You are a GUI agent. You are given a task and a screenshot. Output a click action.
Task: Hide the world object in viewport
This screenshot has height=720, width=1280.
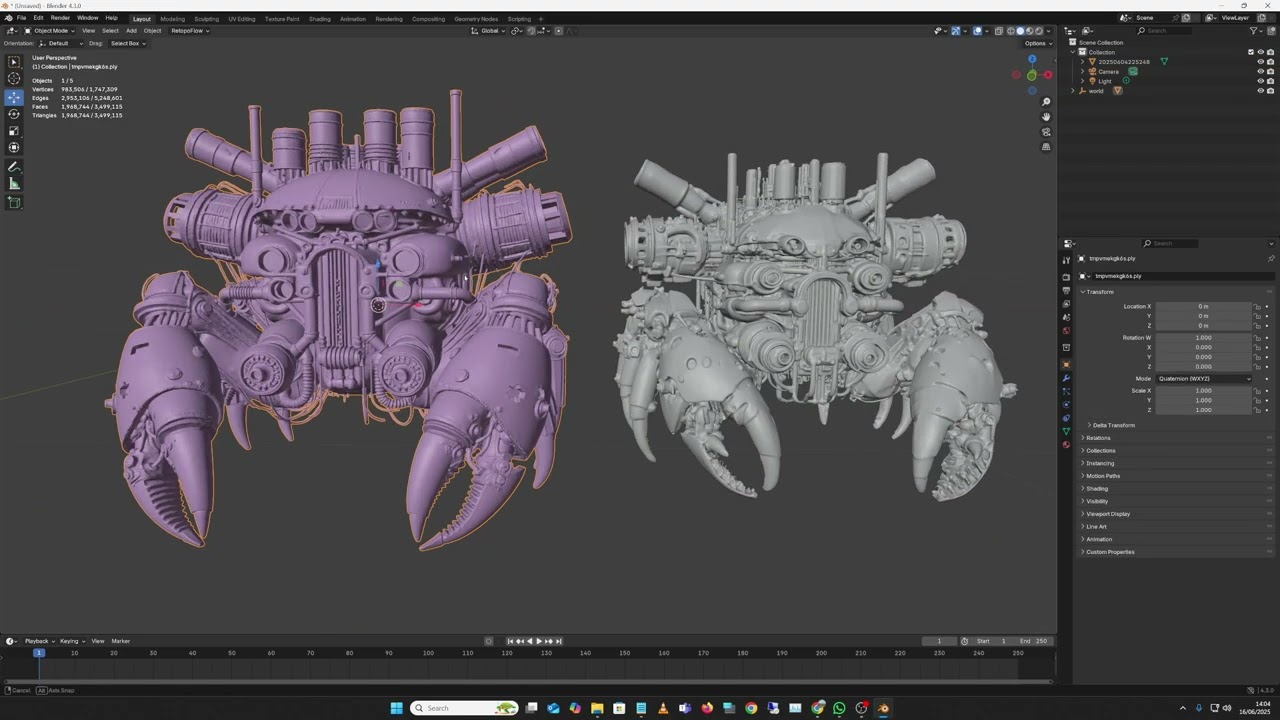[1260, 91]
